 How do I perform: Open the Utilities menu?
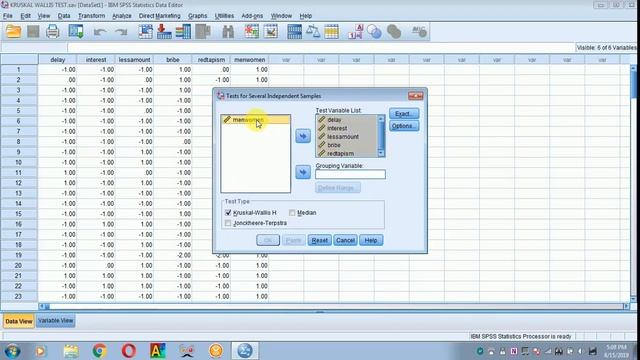[x=224, y=16]
